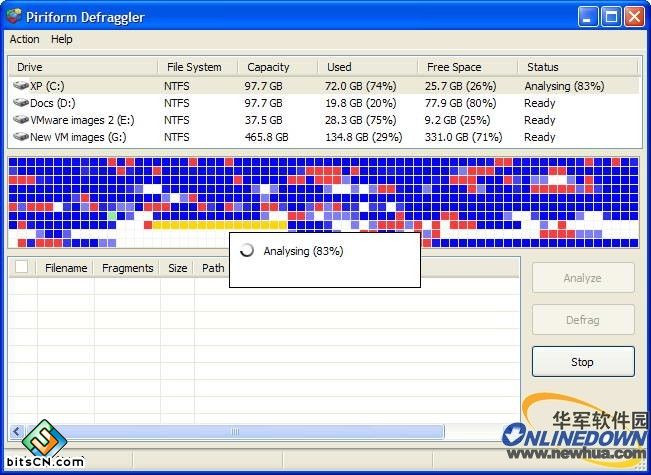This screenshot has width=651, height=475.
Task: Maximize the Defraggler window
Action: coord(612,16)
